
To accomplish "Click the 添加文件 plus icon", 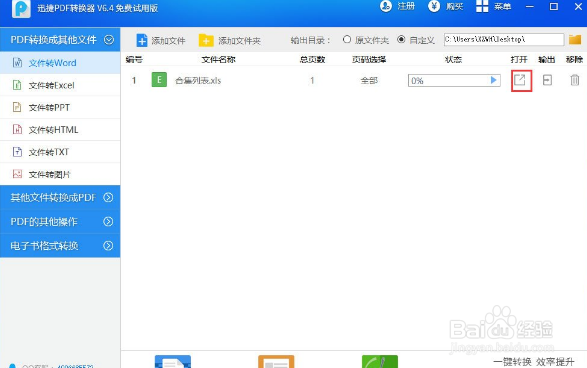I will pyautogui.click(x=142, y=40).
